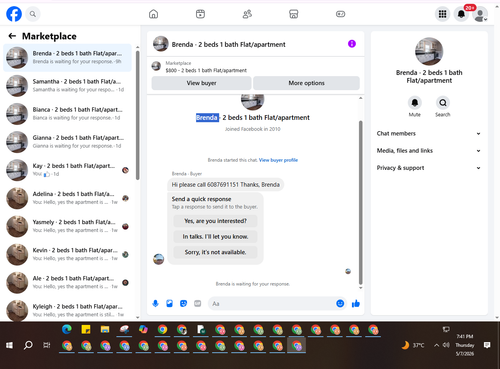
Task: Open the purple conversation info icon
Action: coord(352,44)
